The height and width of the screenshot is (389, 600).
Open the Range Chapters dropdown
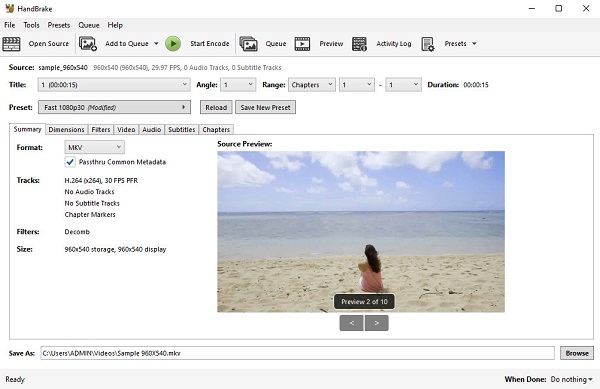pos(312,85)
